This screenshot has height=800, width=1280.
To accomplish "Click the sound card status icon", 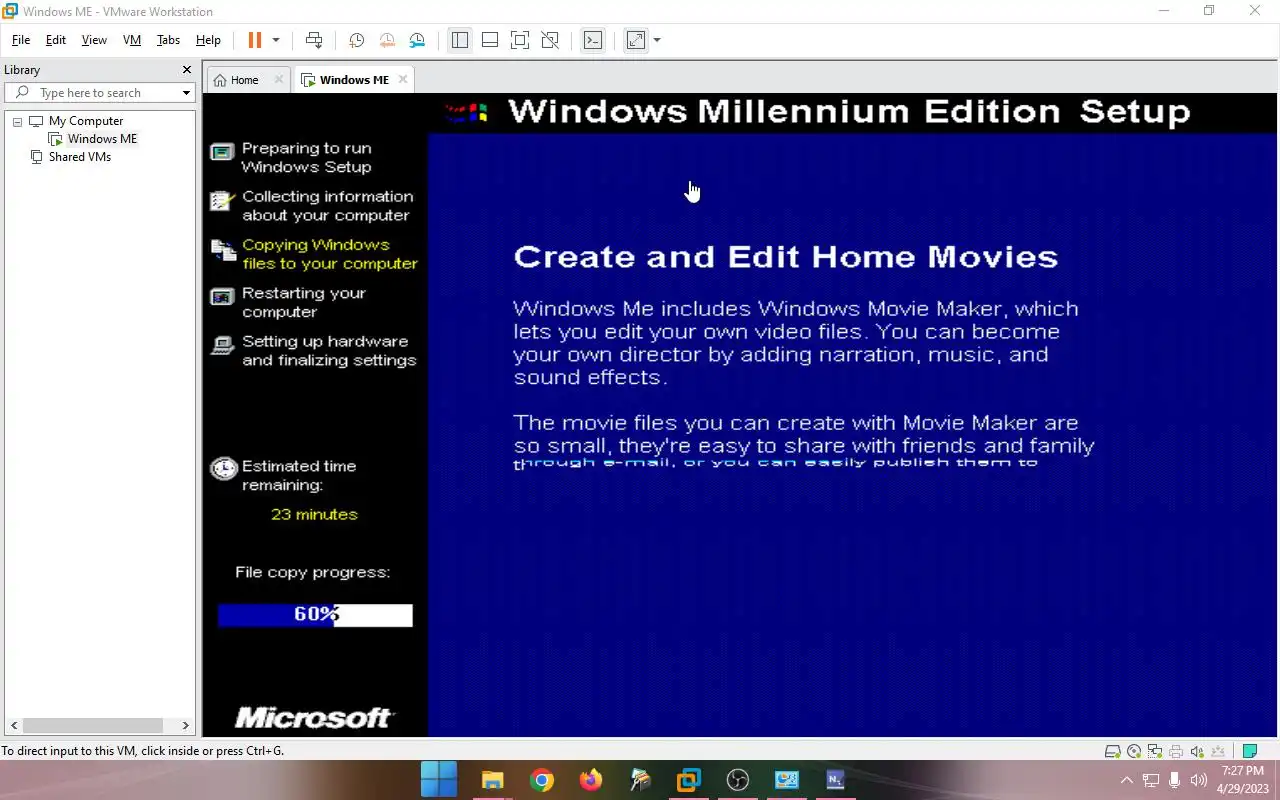I will (1197, 752).
